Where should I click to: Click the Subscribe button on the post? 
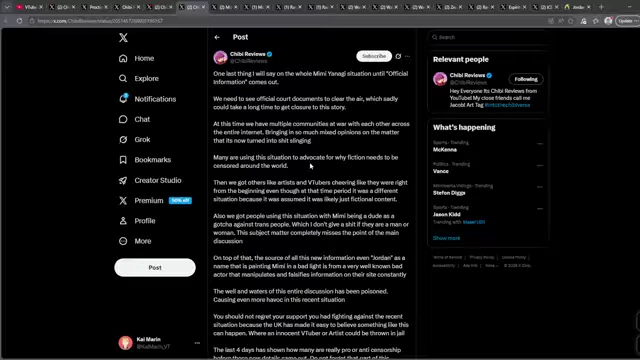[374, 56]
